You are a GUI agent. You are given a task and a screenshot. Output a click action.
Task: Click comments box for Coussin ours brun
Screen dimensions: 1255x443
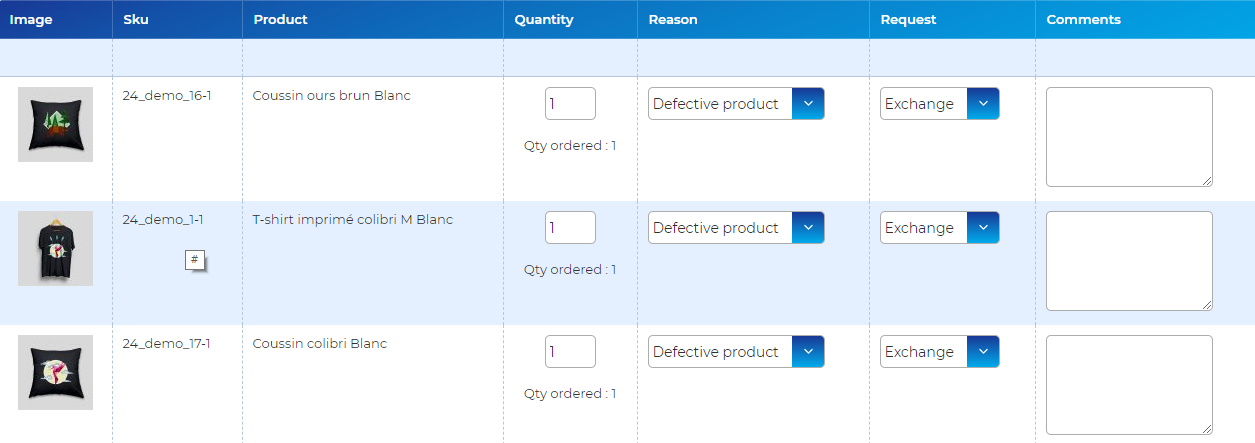tap(1129, 137)
